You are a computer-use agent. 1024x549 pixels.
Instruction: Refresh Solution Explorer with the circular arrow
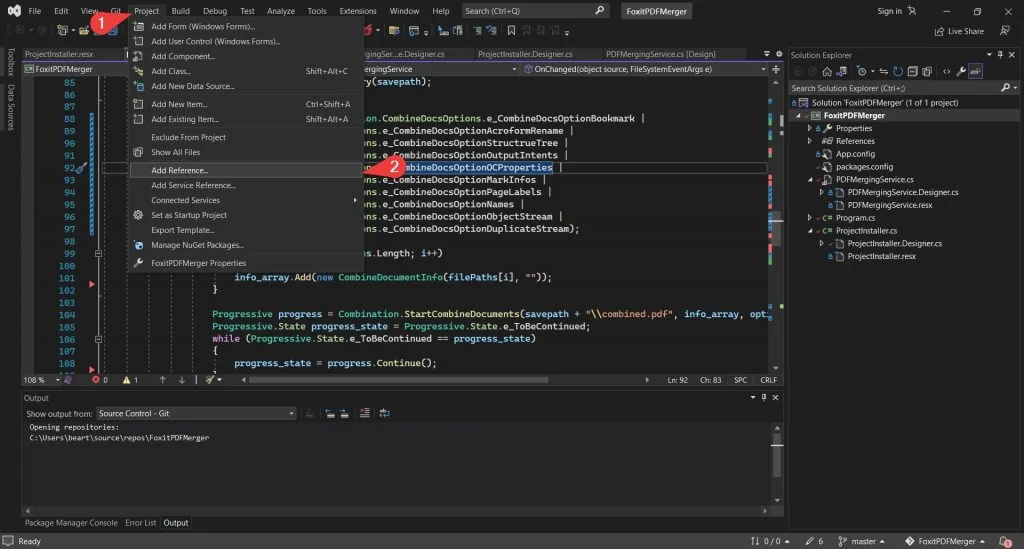pyautogui.click(x=898, y=72)
